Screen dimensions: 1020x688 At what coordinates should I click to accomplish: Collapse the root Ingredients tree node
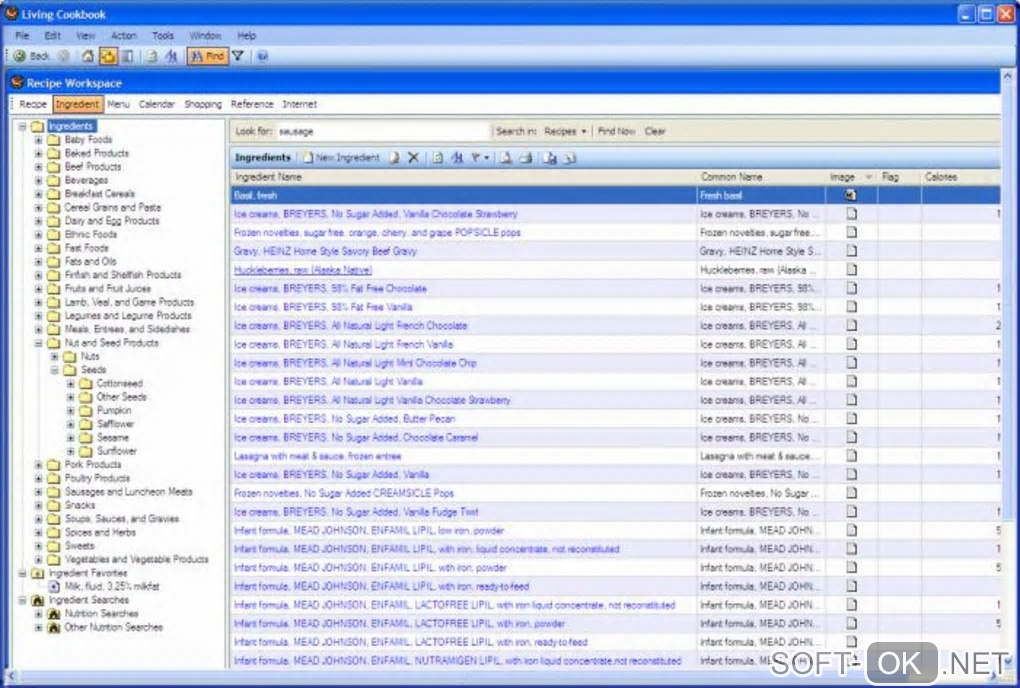coord(23,126)
